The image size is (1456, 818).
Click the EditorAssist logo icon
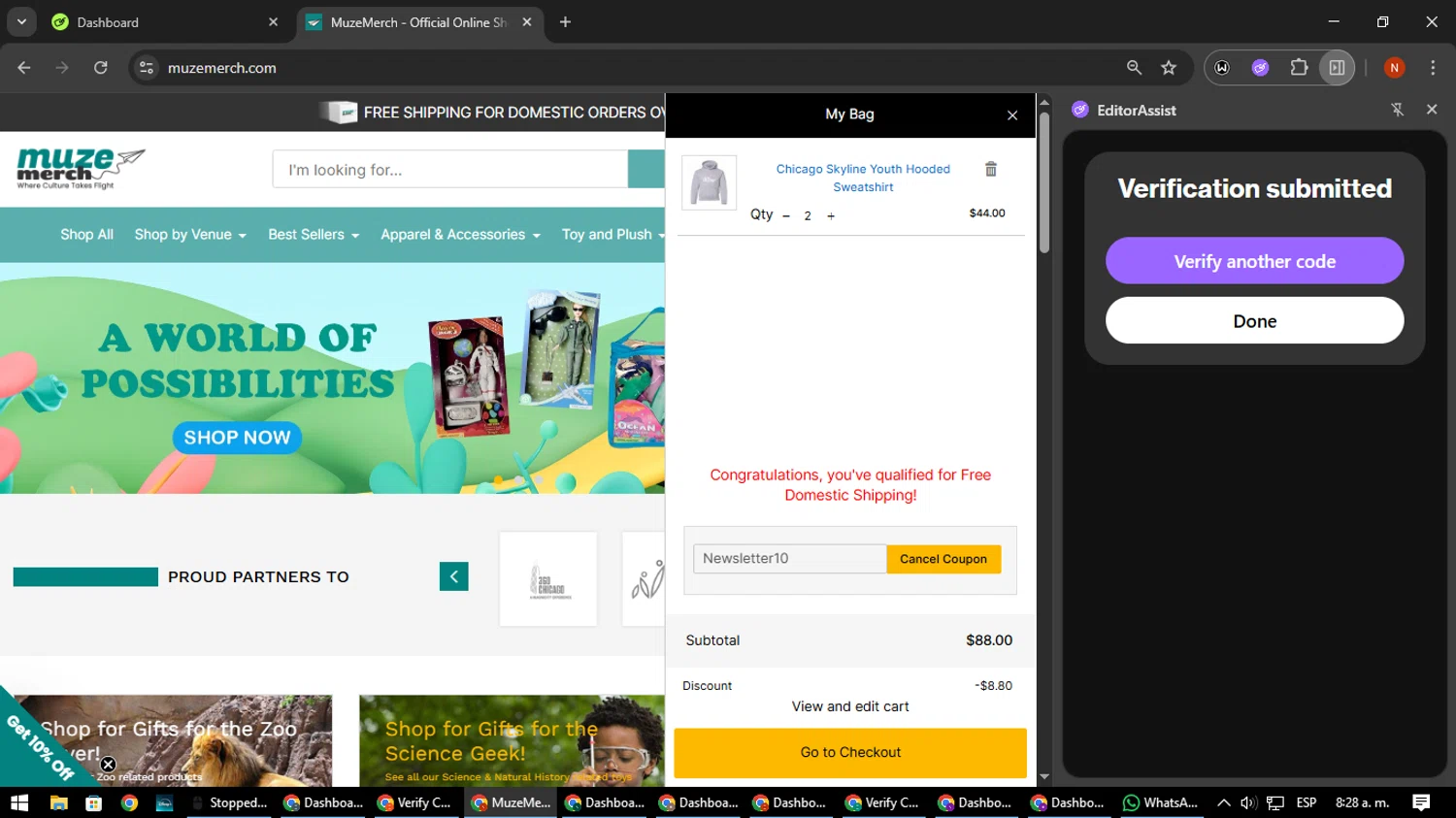pyautogui.click(x=1080, y=110)
